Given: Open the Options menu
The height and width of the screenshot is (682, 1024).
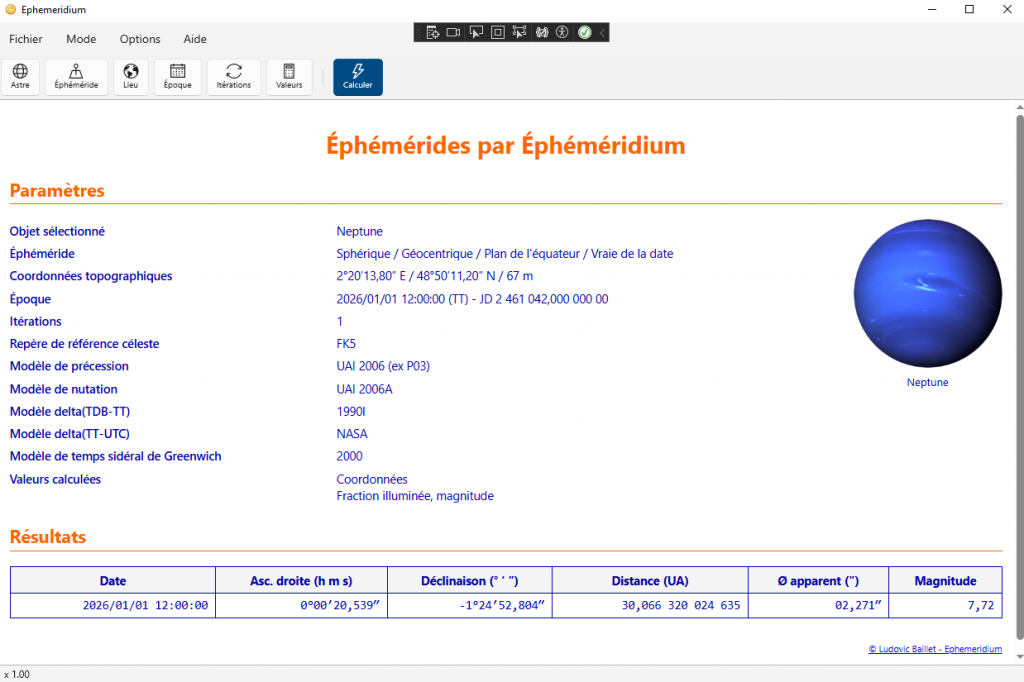Looking at the screenshot, I should 139,39.
